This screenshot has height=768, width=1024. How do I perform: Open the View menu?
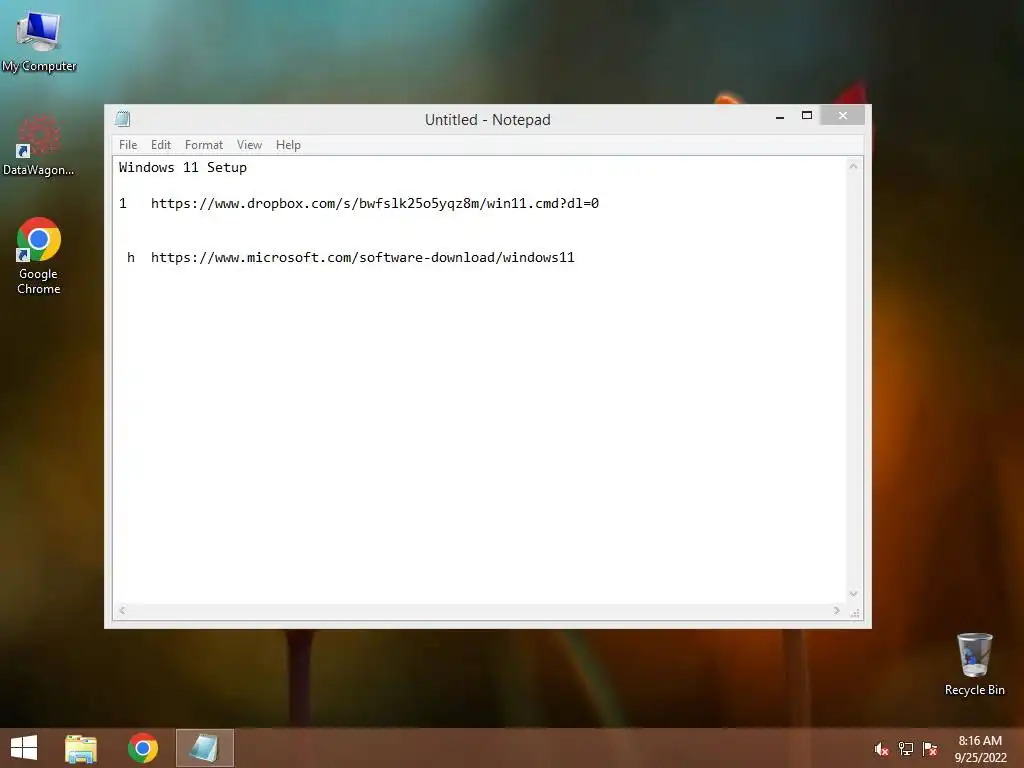(249, 145)
